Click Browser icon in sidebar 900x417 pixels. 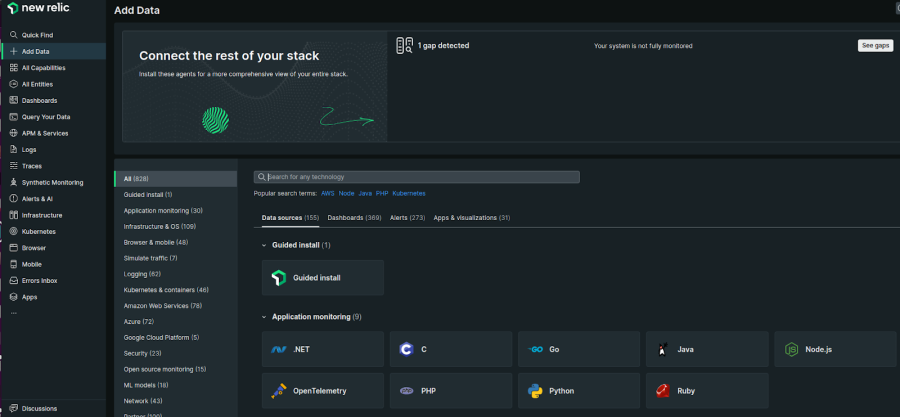tap(14, 248)
